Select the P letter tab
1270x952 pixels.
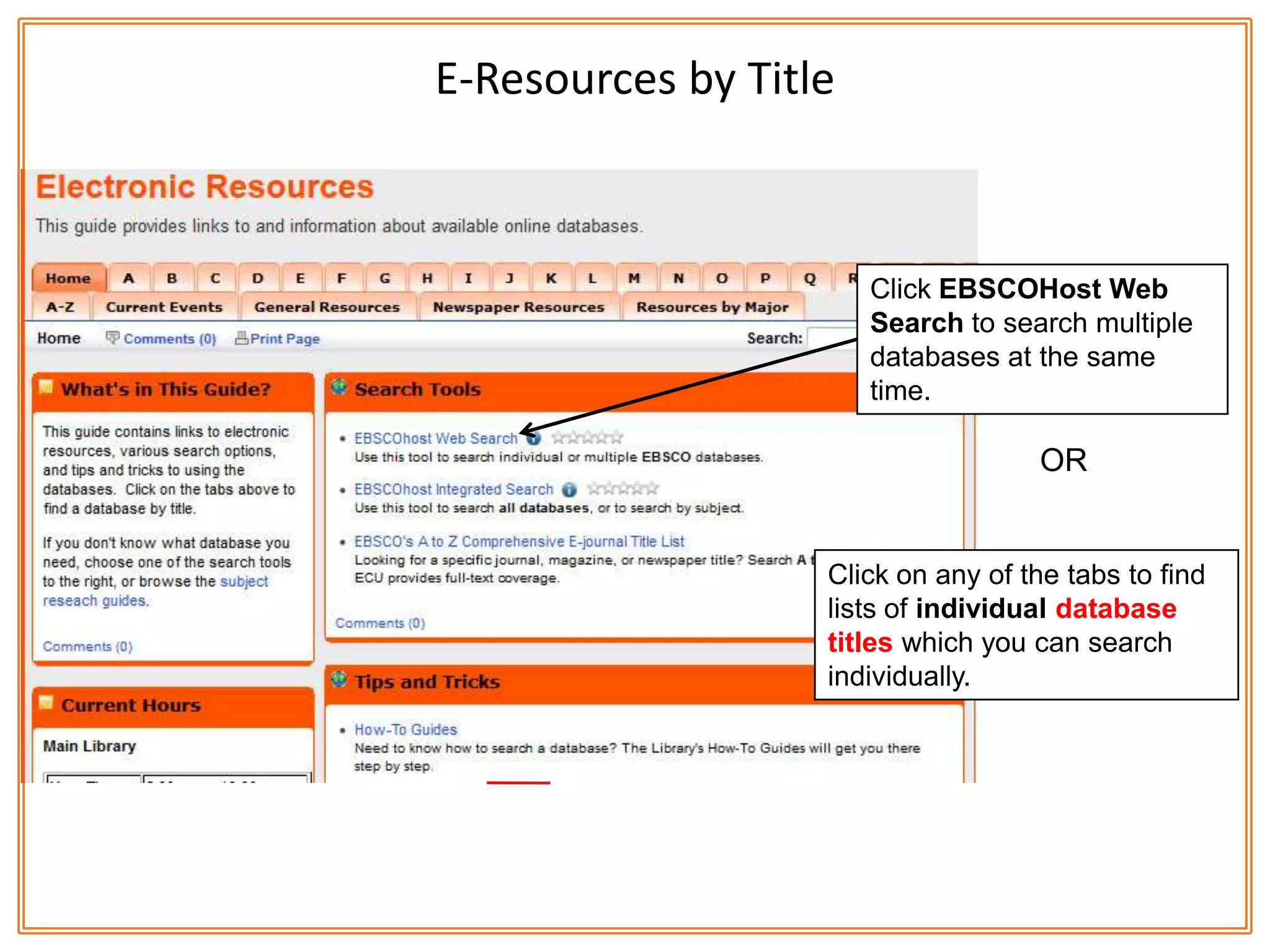(x=765, y=278)
